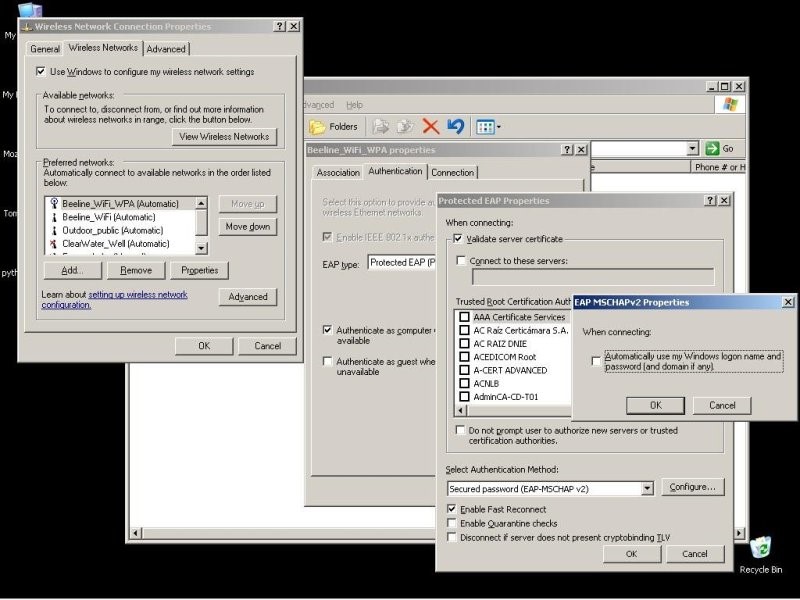Click Cancel in Protected EAP Properties

(695, 554)
